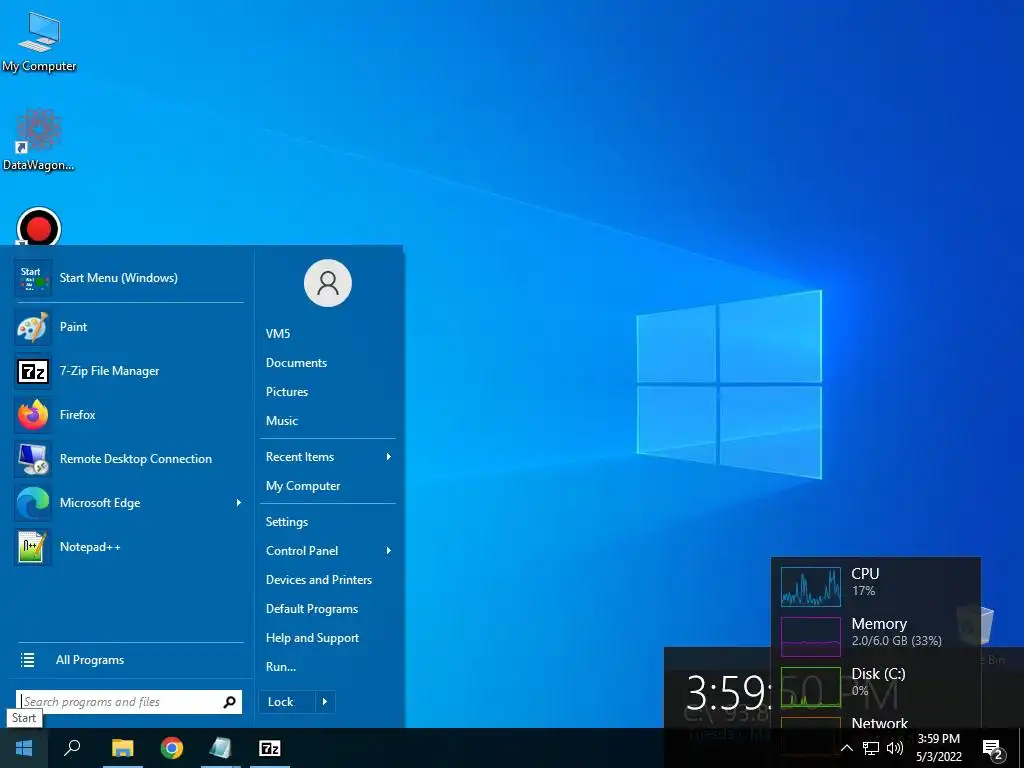Open taskbar search magnifier
The image size is (1024, 768).
[72, 748]
